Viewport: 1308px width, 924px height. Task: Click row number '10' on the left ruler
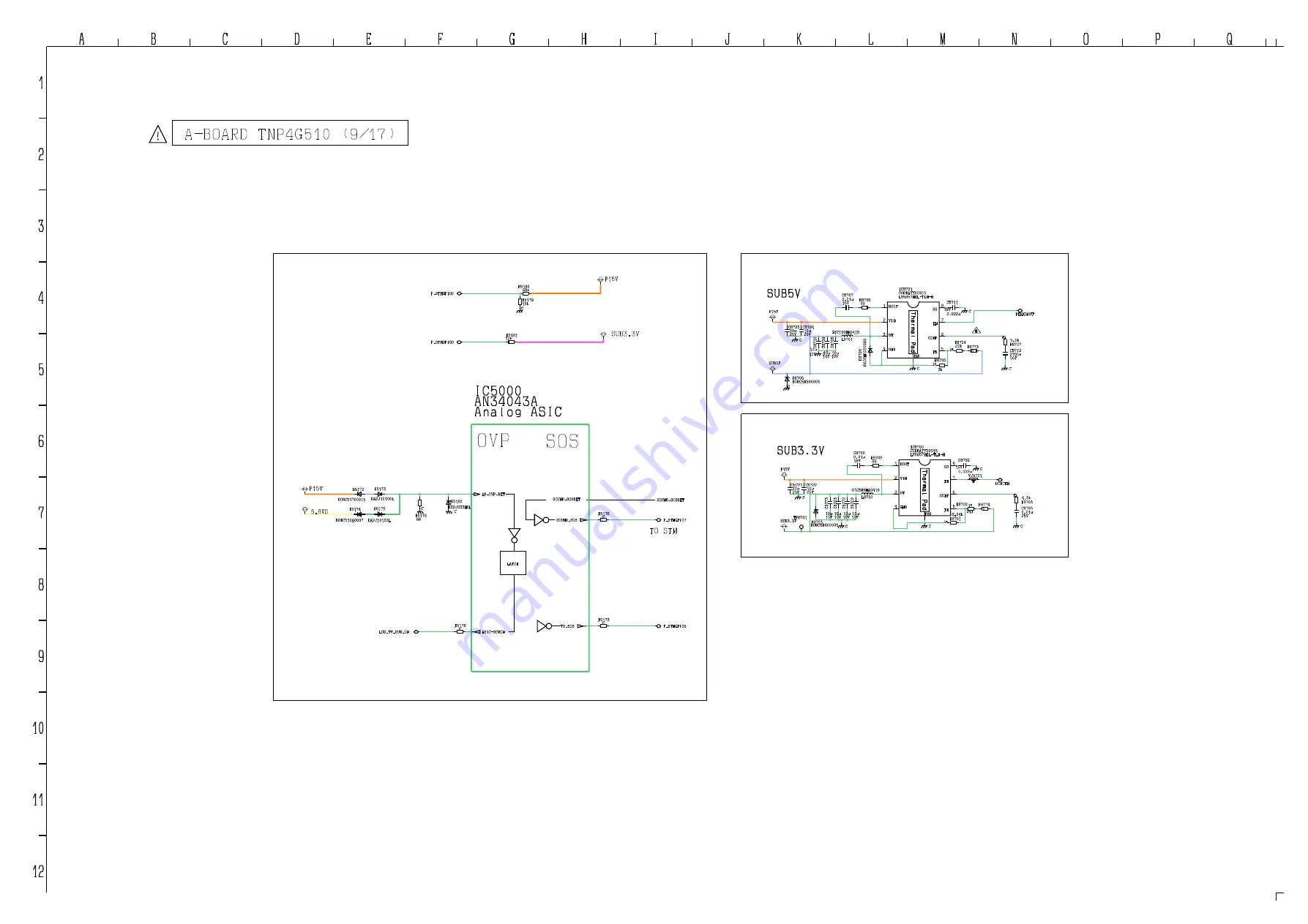[x=38, y=728]
